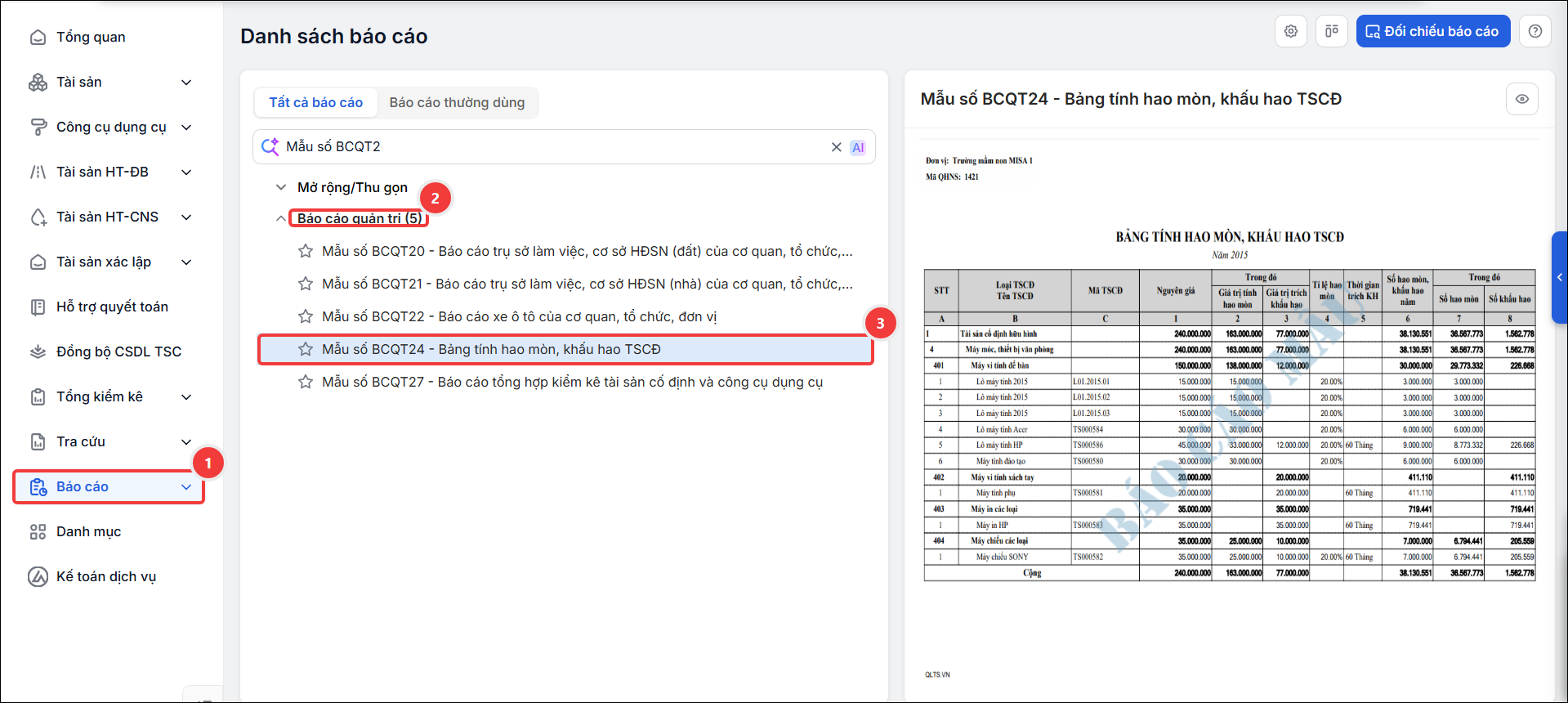Viewport: 1568px width, 703px height.
Task: Click Tài sản HT-CNS water drop icon
Action: tap(38, 217)
